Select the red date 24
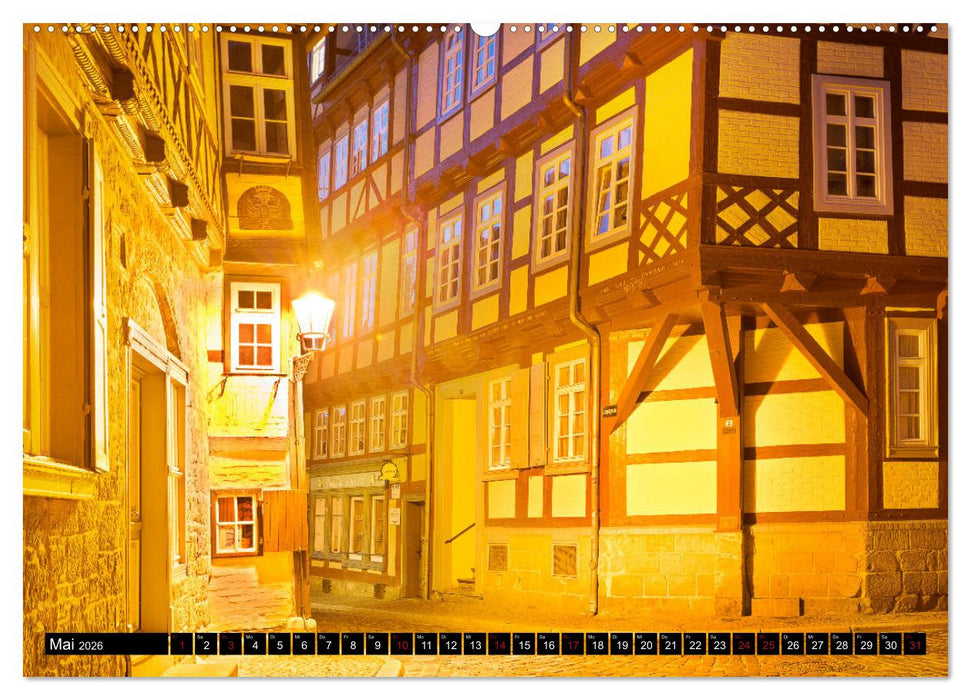 [x=744, y=648]
